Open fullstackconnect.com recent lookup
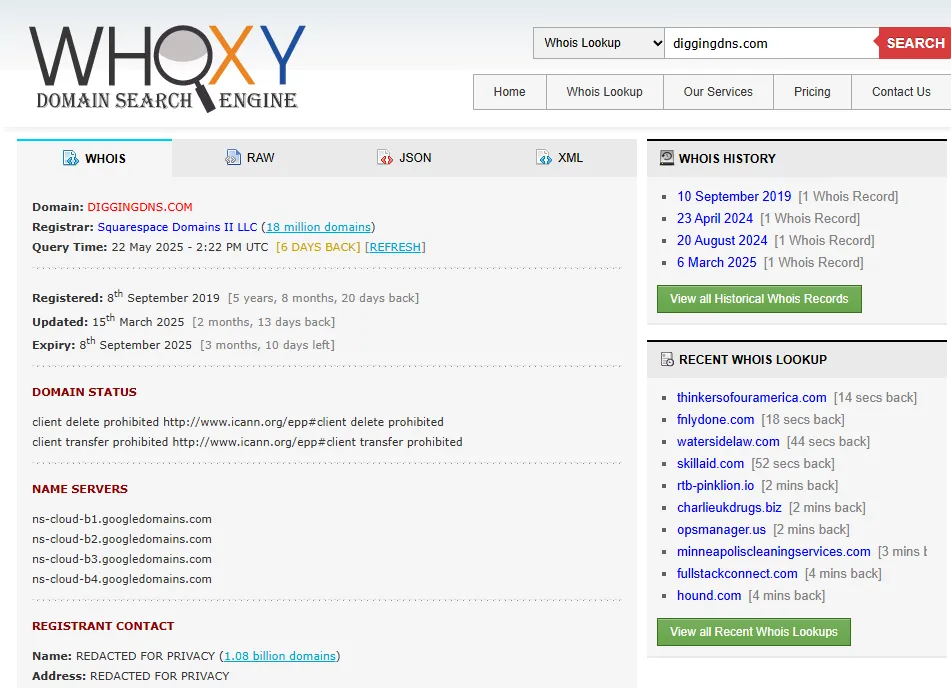This screenshot has height=688, width=951. (x=737, y=573)
